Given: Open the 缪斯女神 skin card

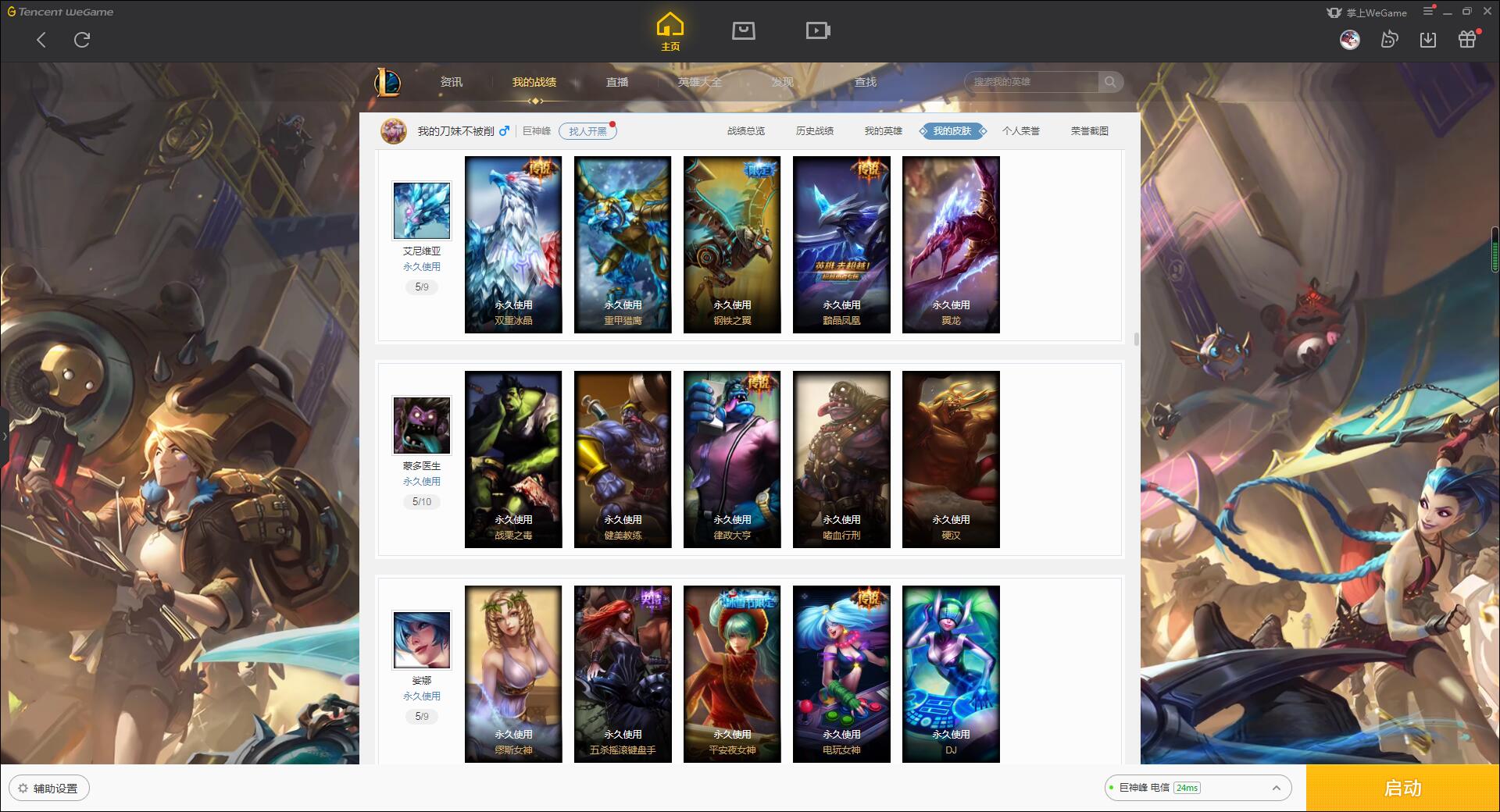Looking at the screenshot, I should [513, 675].
